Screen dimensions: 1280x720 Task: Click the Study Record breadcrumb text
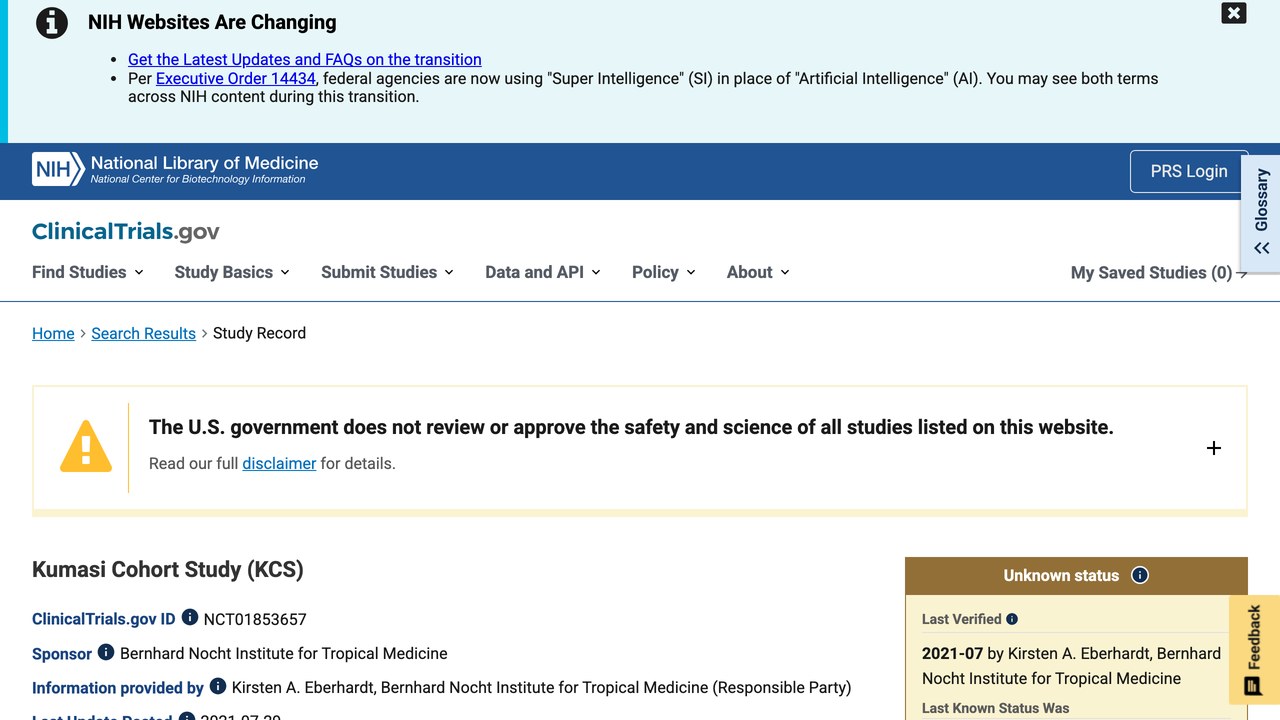(x=259, y=333)
